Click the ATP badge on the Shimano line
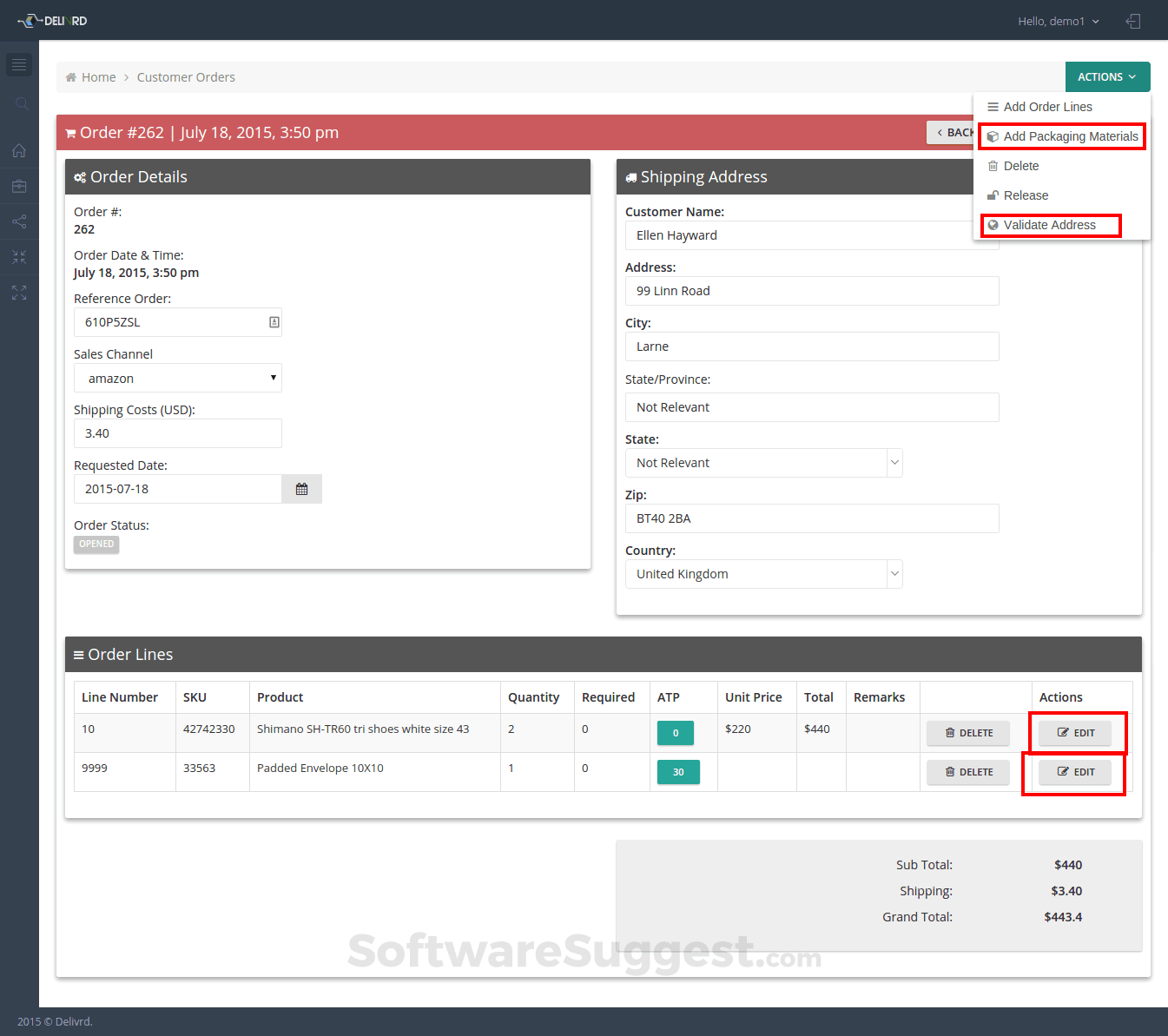This screenshot has width=1168, height=1036. coord(676,733)
